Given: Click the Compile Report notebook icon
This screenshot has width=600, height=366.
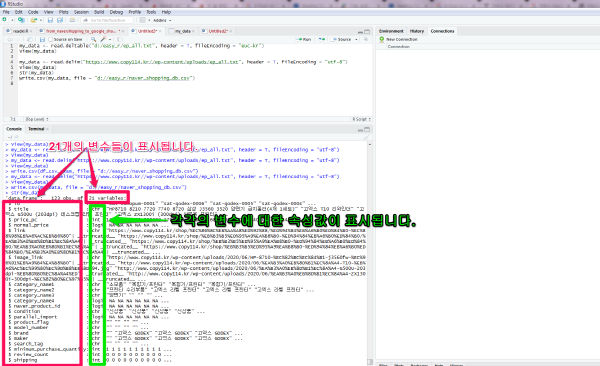Looking at the screenshot, I should click(120, 39).
